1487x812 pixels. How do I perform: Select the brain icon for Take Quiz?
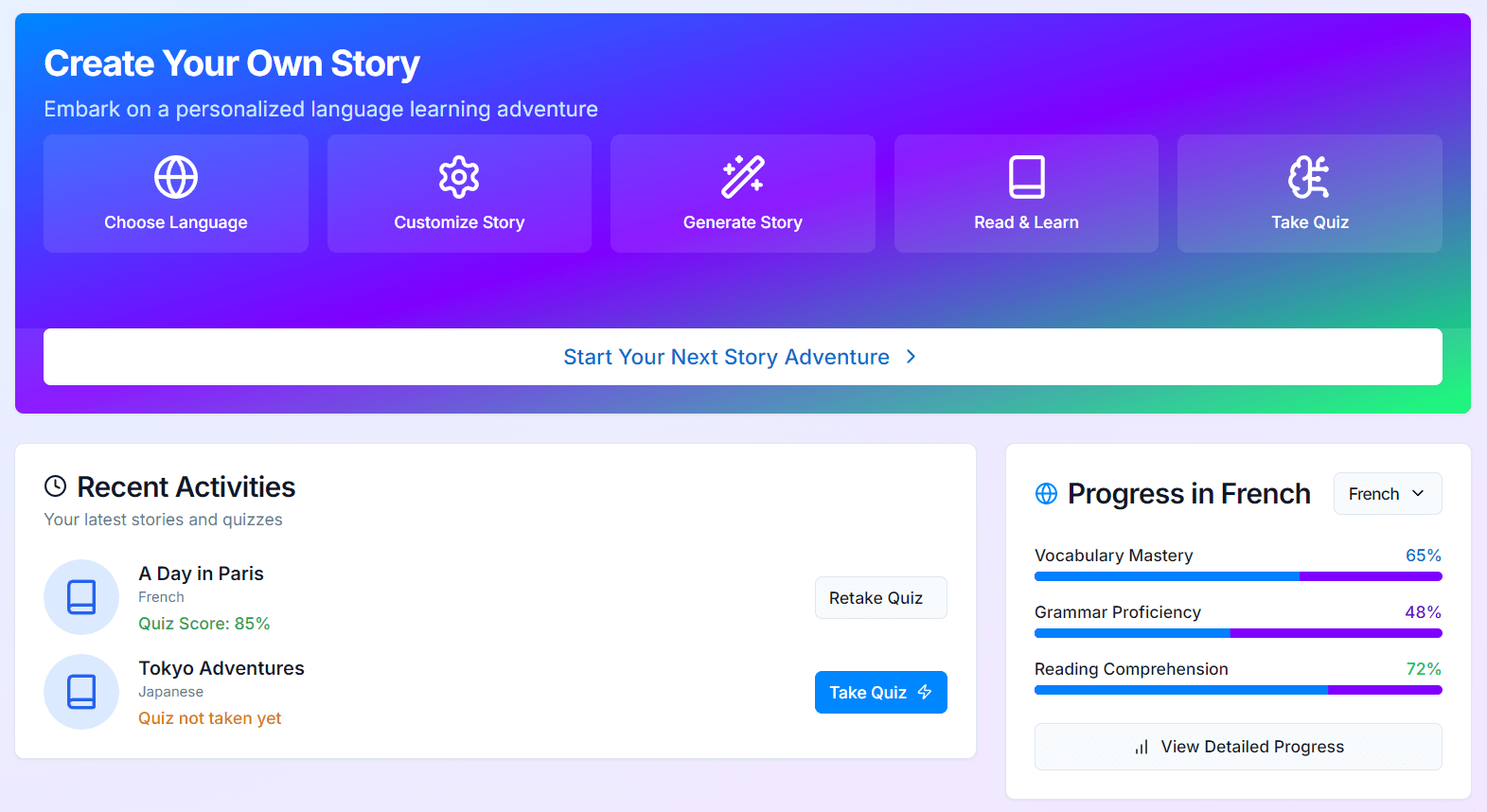pos(1309,177)
